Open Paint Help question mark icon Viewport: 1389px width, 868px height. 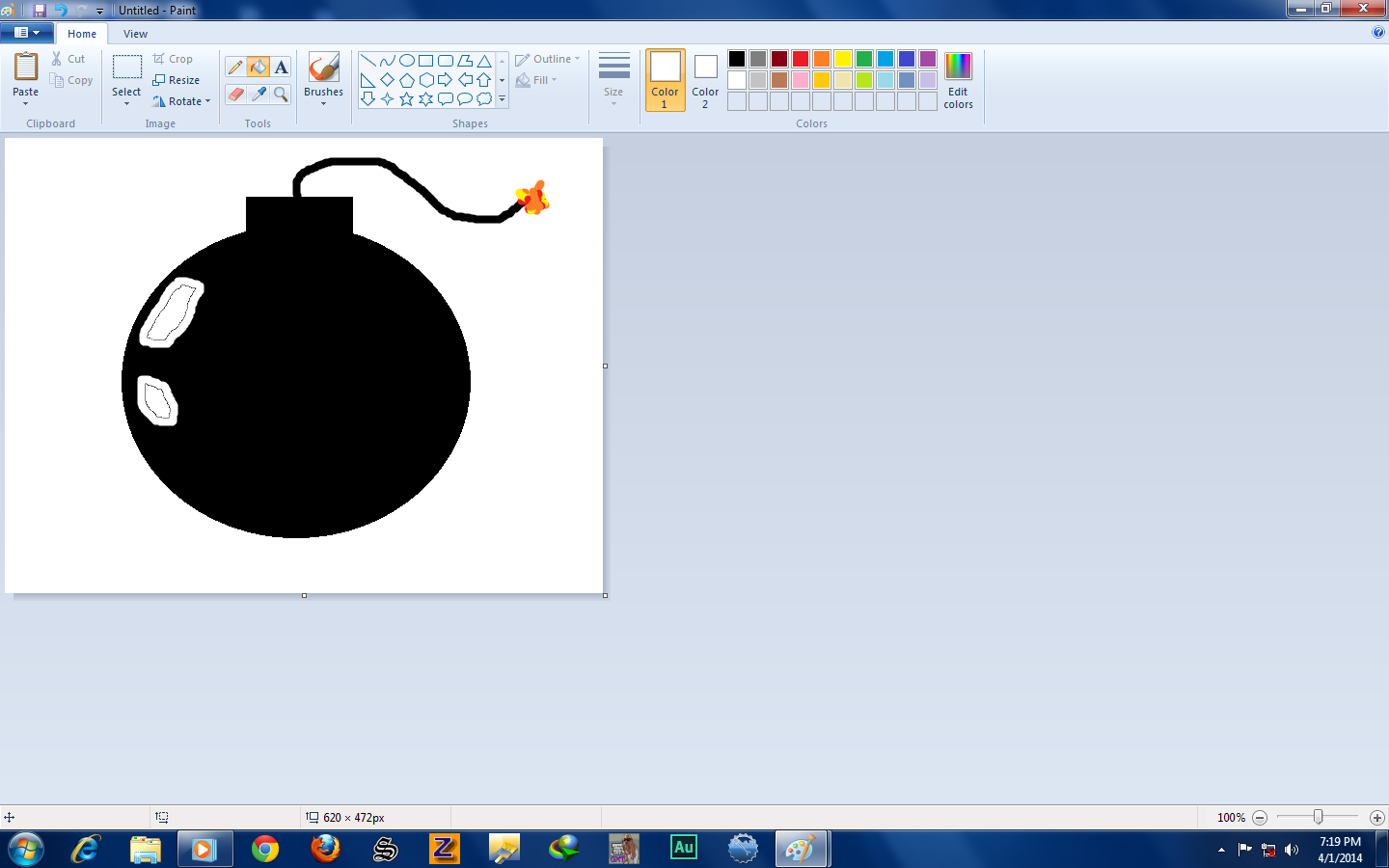[1377, 33]
